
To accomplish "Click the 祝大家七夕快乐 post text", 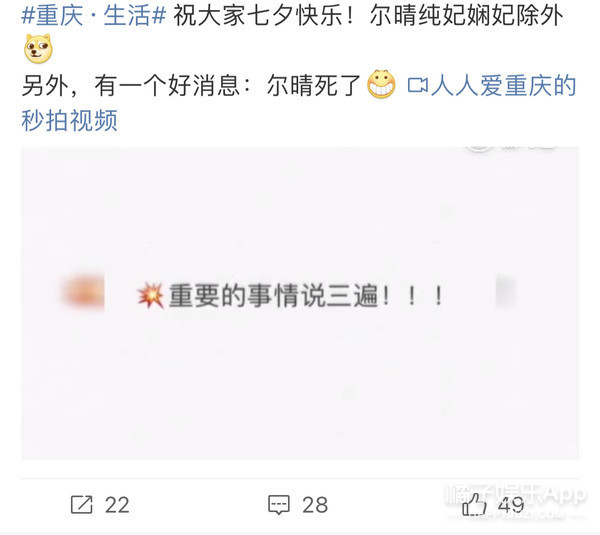I will 264,16.
